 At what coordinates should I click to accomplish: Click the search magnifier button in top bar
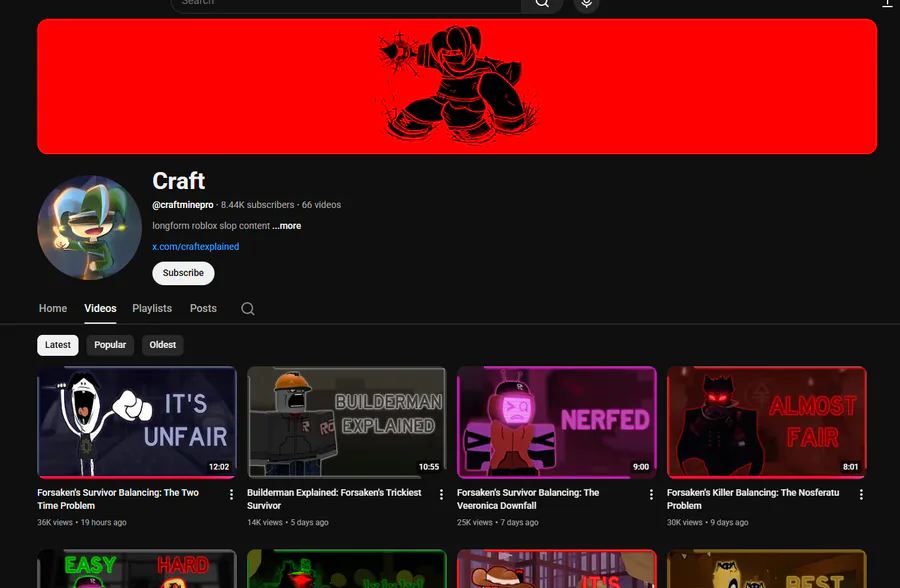pyautogui.click(x=542, y=5)
